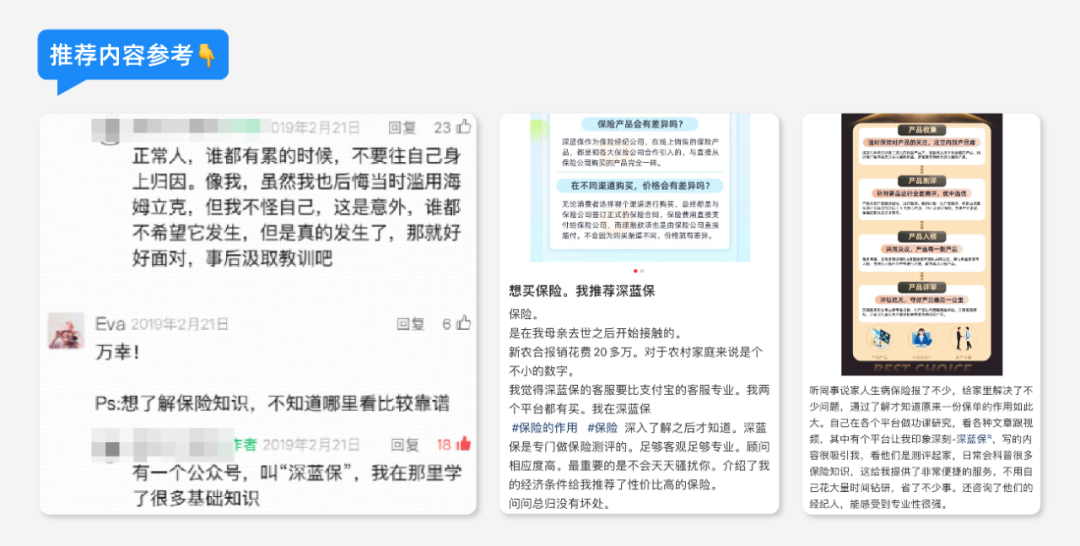Click the thumbs-up icon beside count 6
This screenshot has height=546, width=1080.
click(x=464, y=323)
